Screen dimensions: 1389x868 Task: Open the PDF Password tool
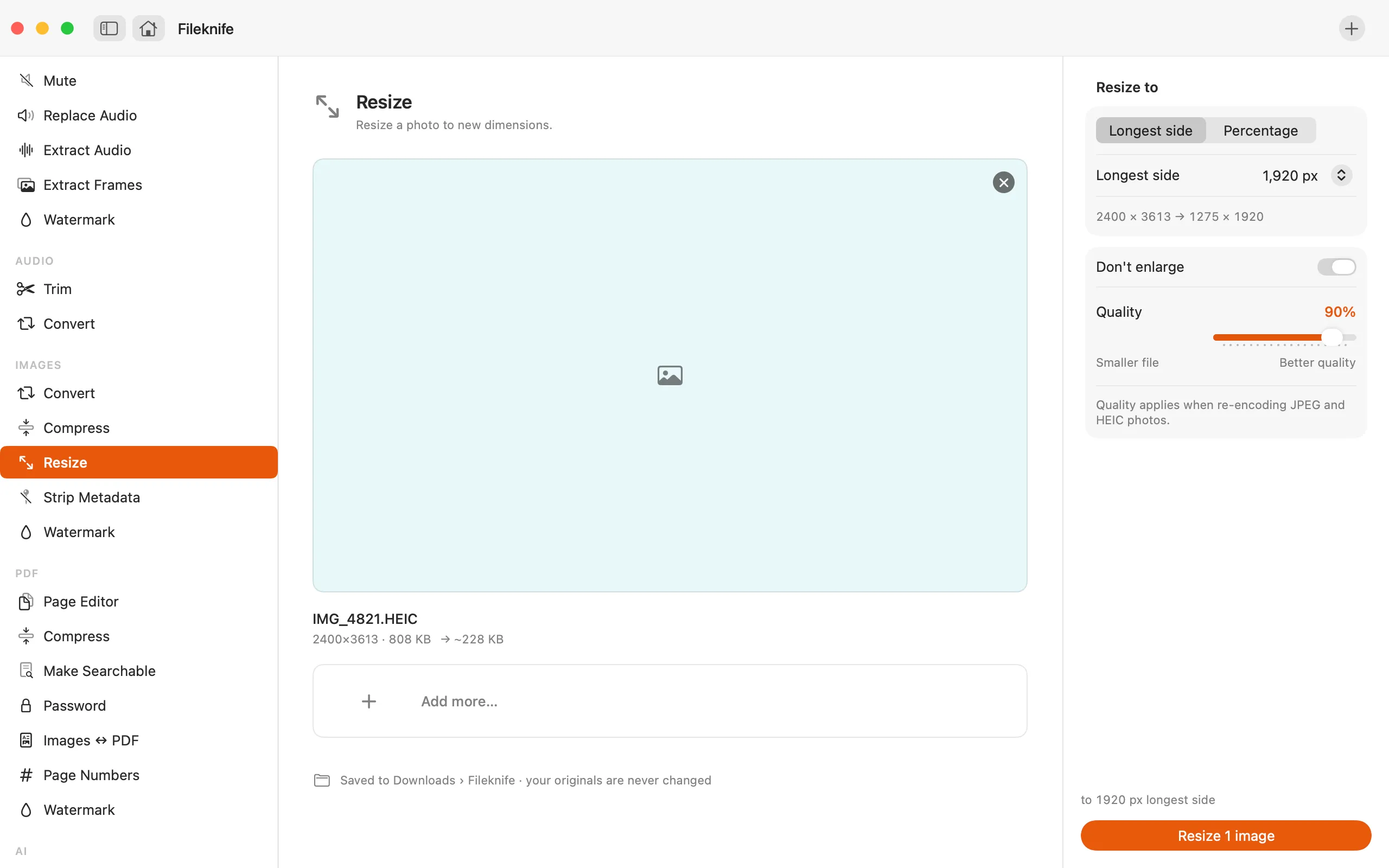pyautogui.click(x=139, y=706)
